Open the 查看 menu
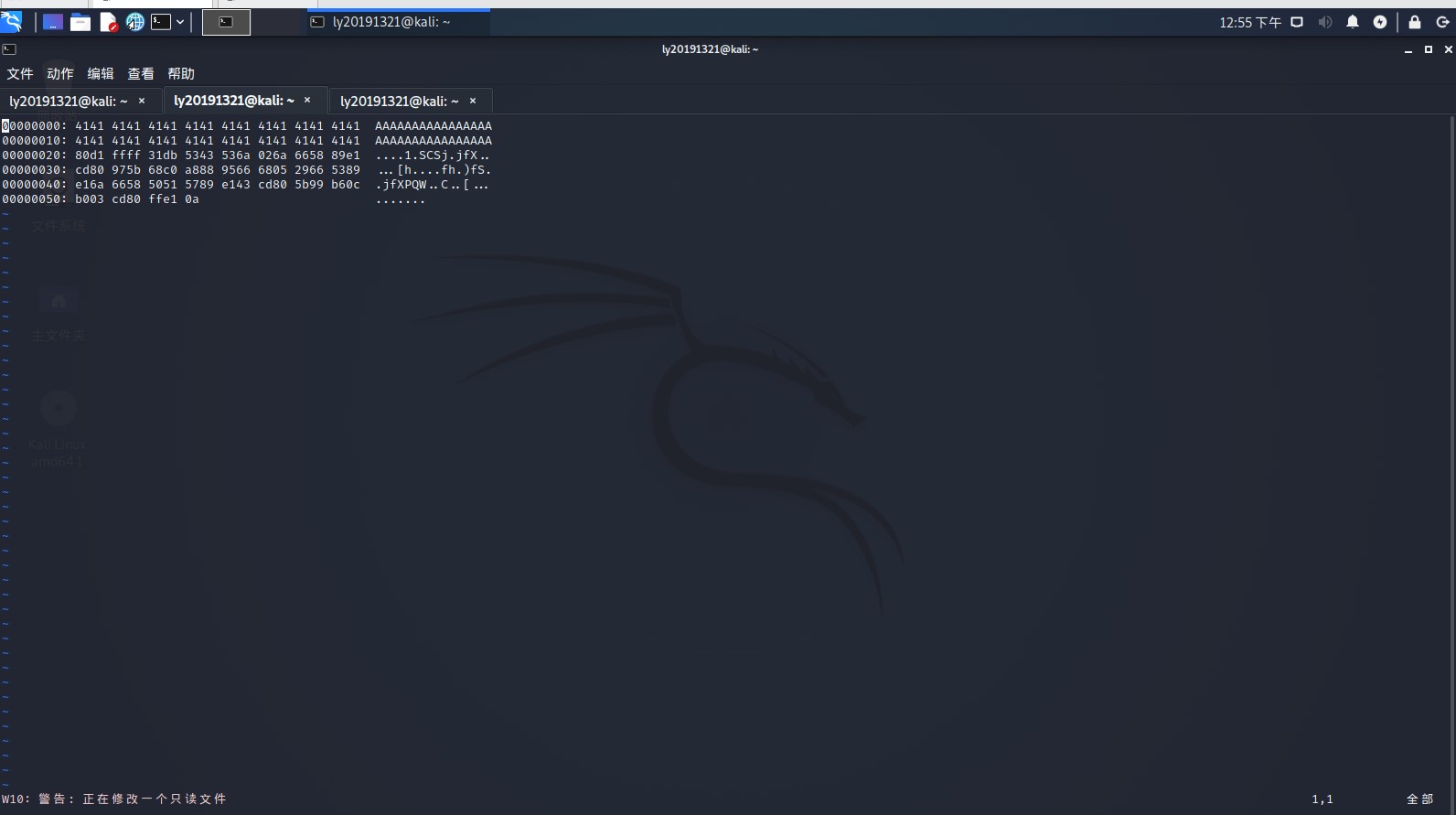 141,74
